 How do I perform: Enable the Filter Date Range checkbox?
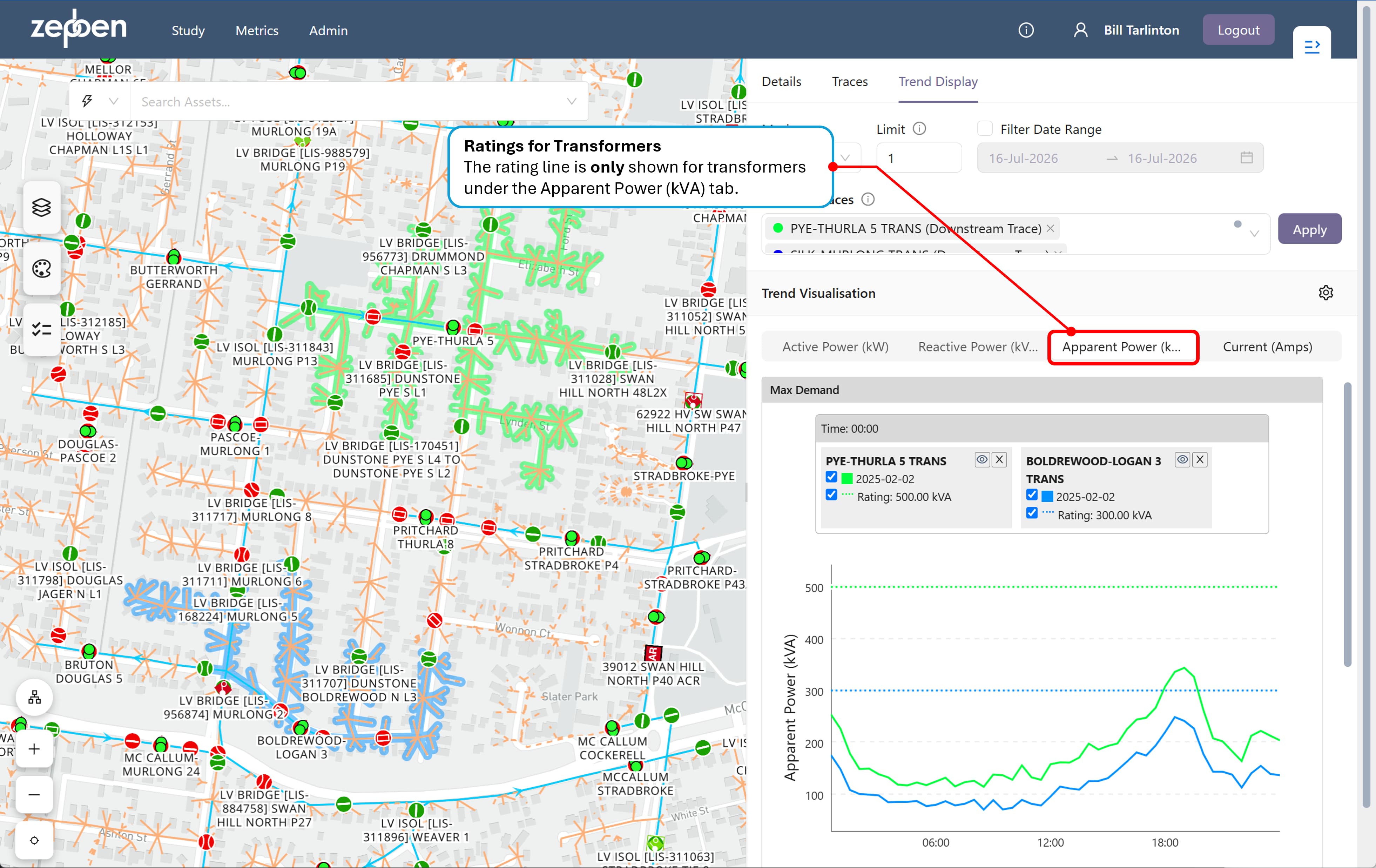985,129
